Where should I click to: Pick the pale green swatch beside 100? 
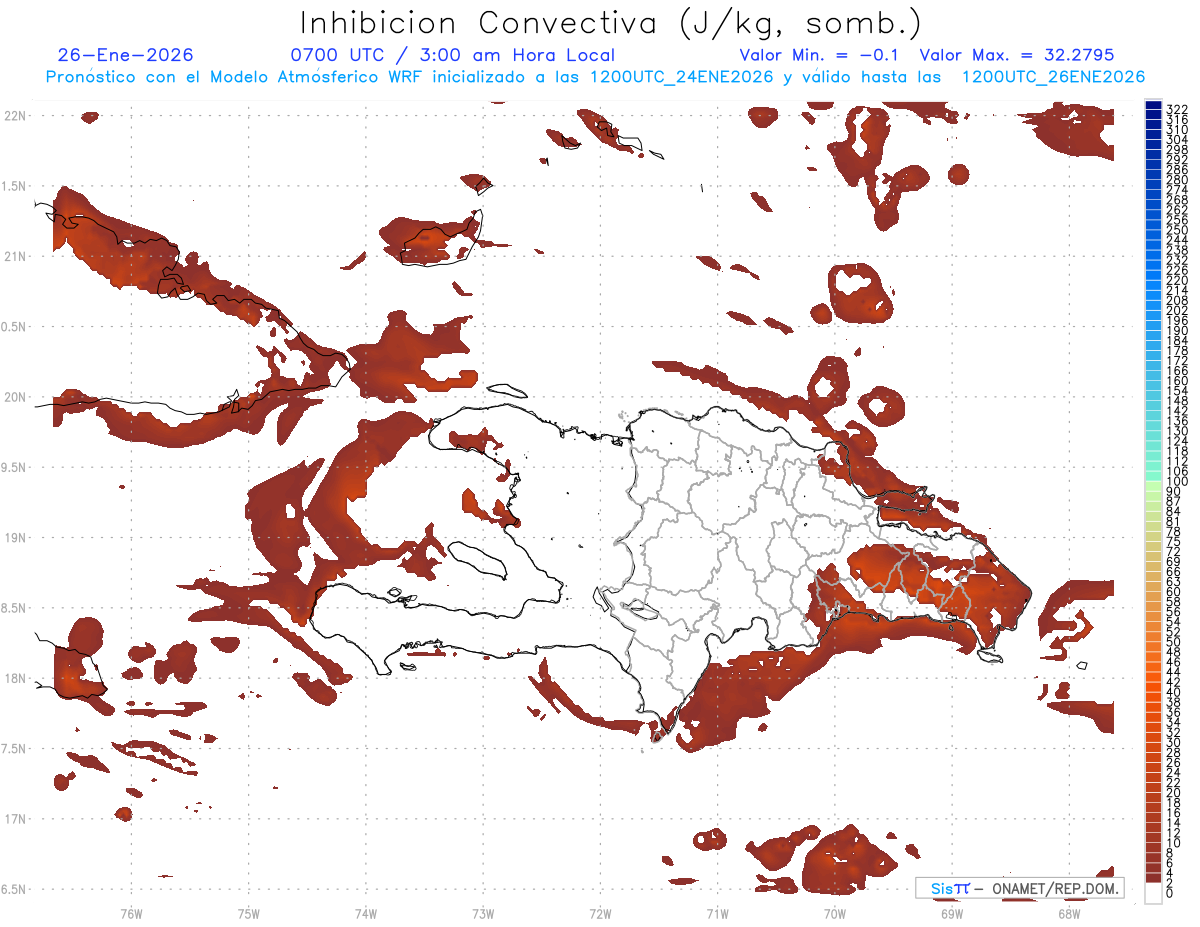click(x=1153, y=485)
